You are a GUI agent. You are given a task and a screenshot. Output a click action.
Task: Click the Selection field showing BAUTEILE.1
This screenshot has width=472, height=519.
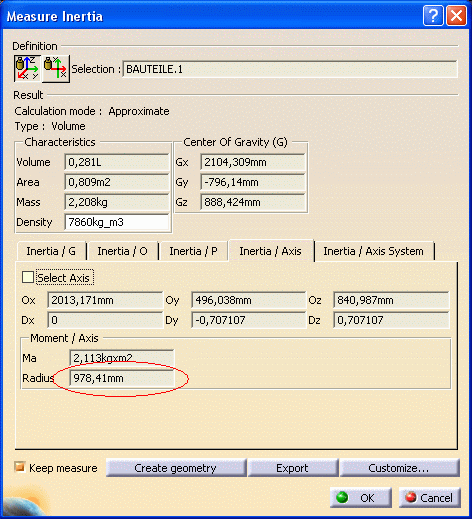click(x=290, y=69)
